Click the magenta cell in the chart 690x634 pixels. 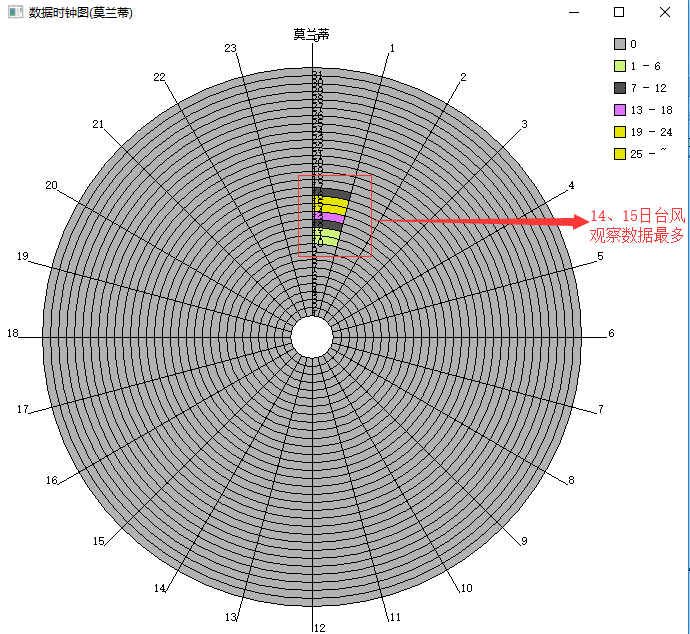[x=329, y=217]
